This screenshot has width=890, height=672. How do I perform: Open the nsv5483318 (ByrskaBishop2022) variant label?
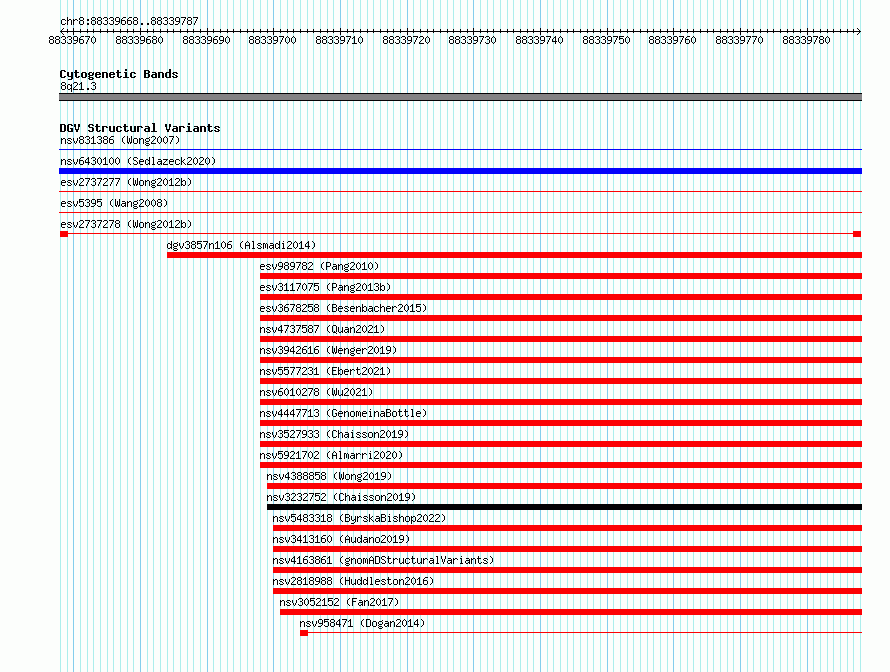click(x=359, y=518)
